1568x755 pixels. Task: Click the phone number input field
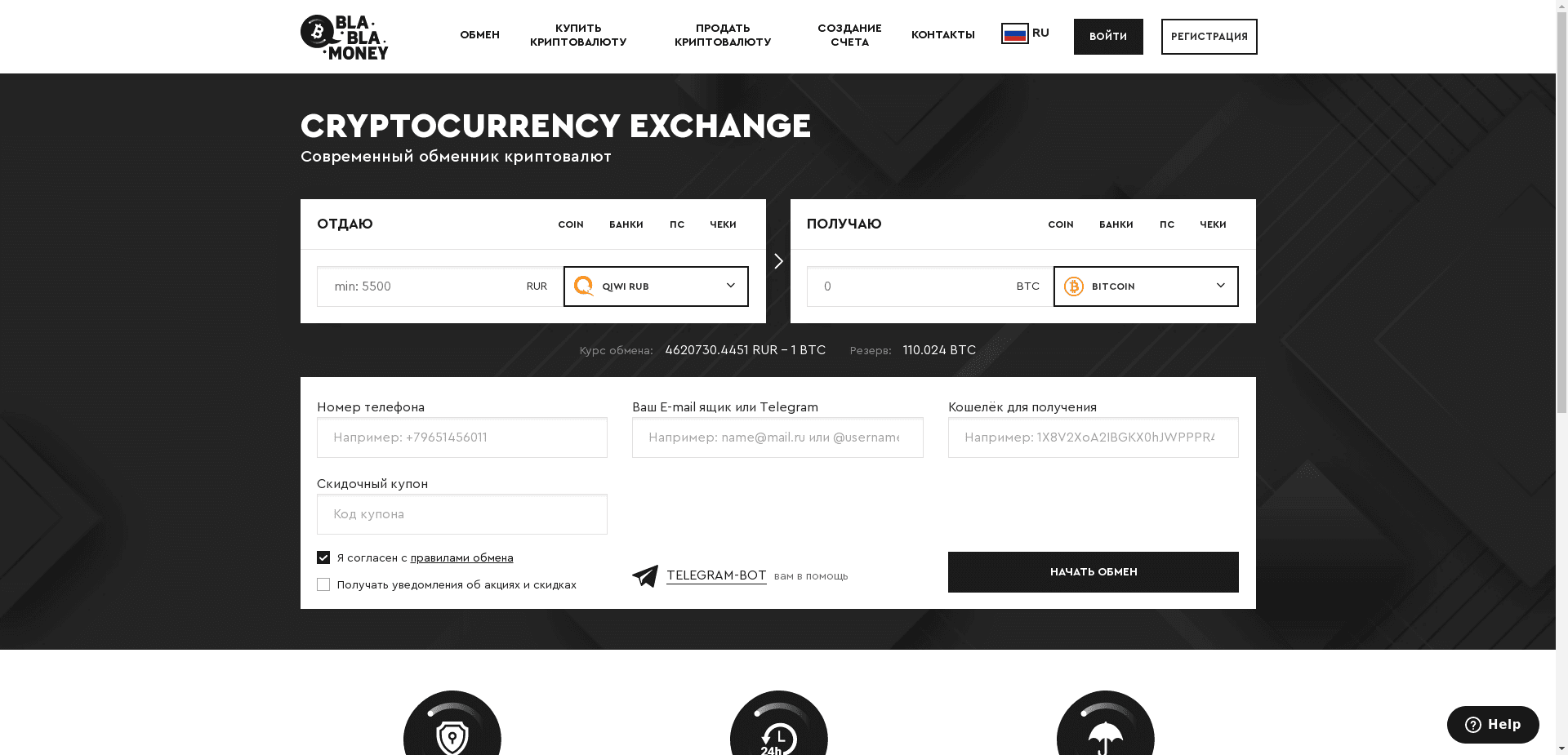coord(461,437)
